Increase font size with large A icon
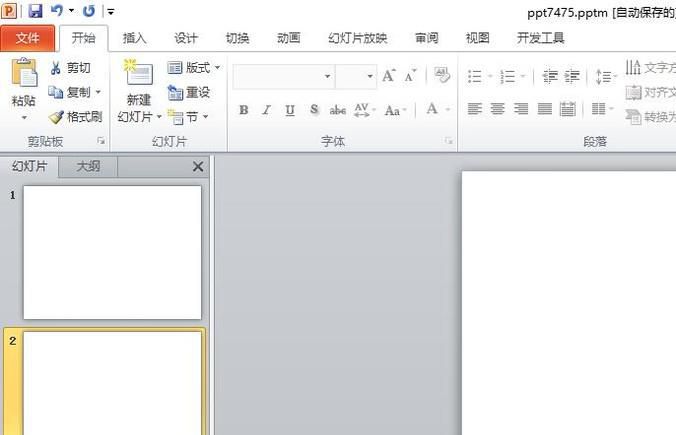Image resolution: width=676 pixels, height=435 pixels. pos(389,76)
